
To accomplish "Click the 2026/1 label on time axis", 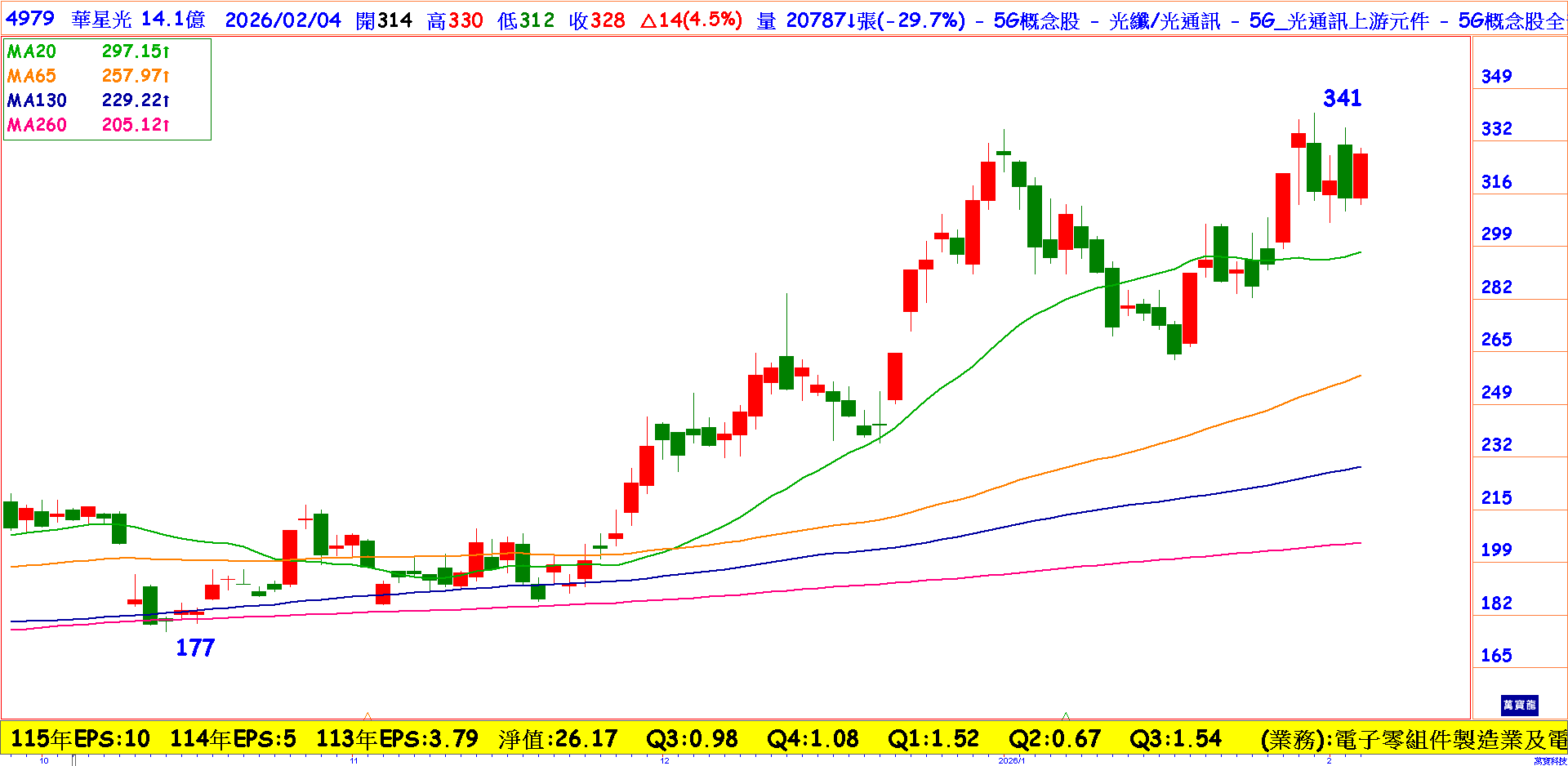I will point(1011,760).
